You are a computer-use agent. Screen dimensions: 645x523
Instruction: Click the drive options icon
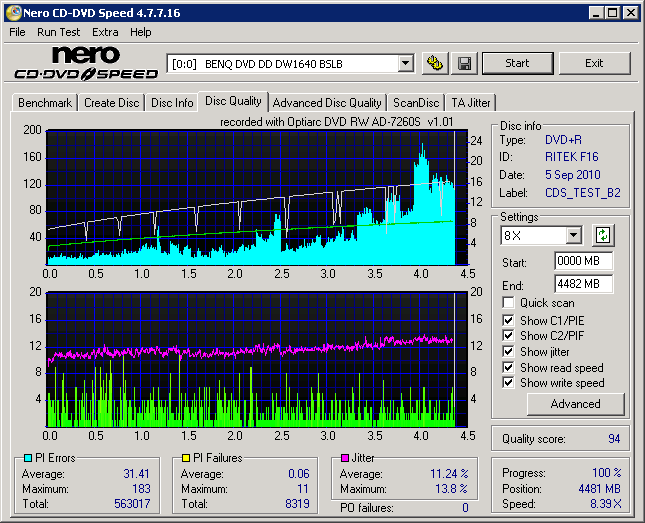coord(435,63)
